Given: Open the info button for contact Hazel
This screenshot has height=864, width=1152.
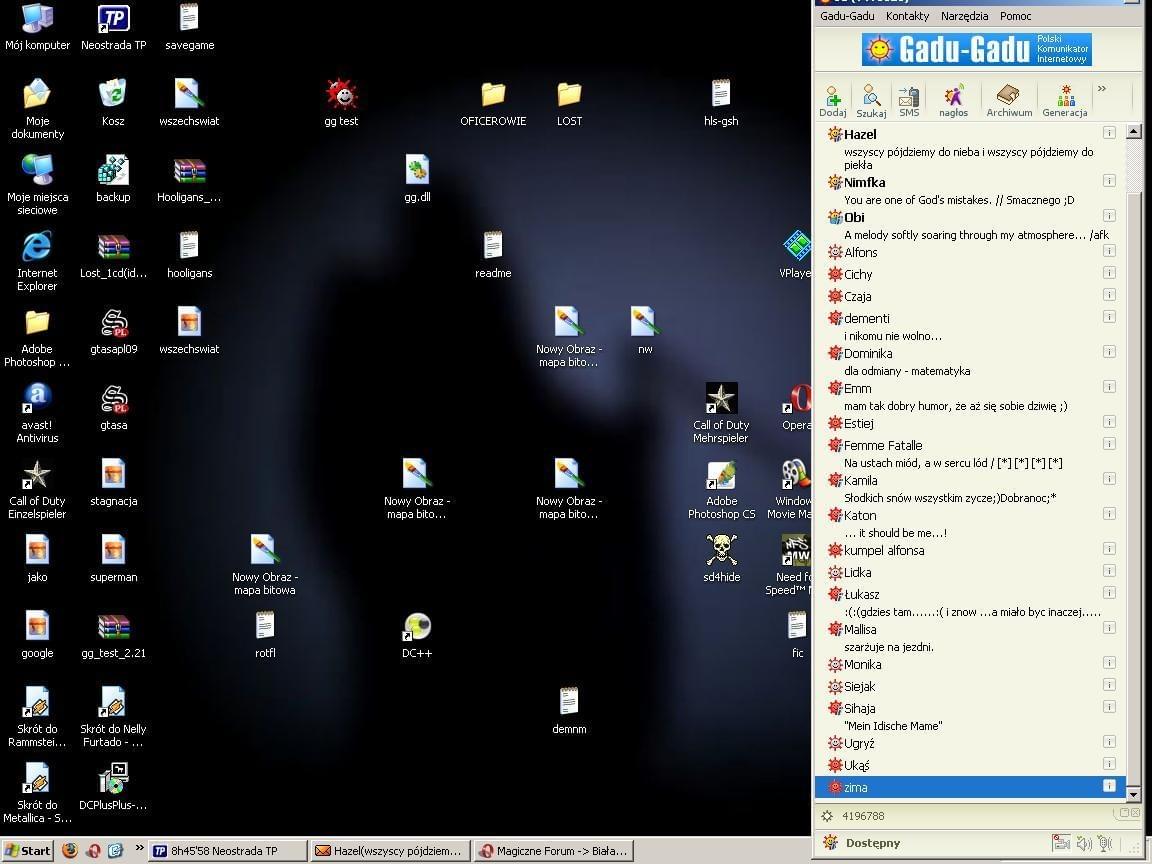Looking at the screenshot, I should [x=1109, y=133].
